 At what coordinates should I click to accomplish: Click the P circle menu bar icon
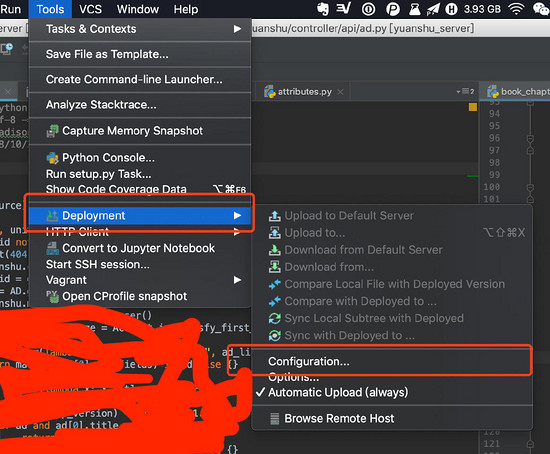click(393, 9)
